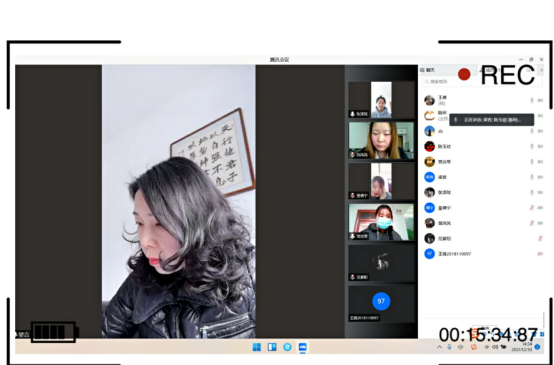Screen dimensions: 554x365
Task: Switch to the chat tab in side panel
Action: tap(428, 70)
